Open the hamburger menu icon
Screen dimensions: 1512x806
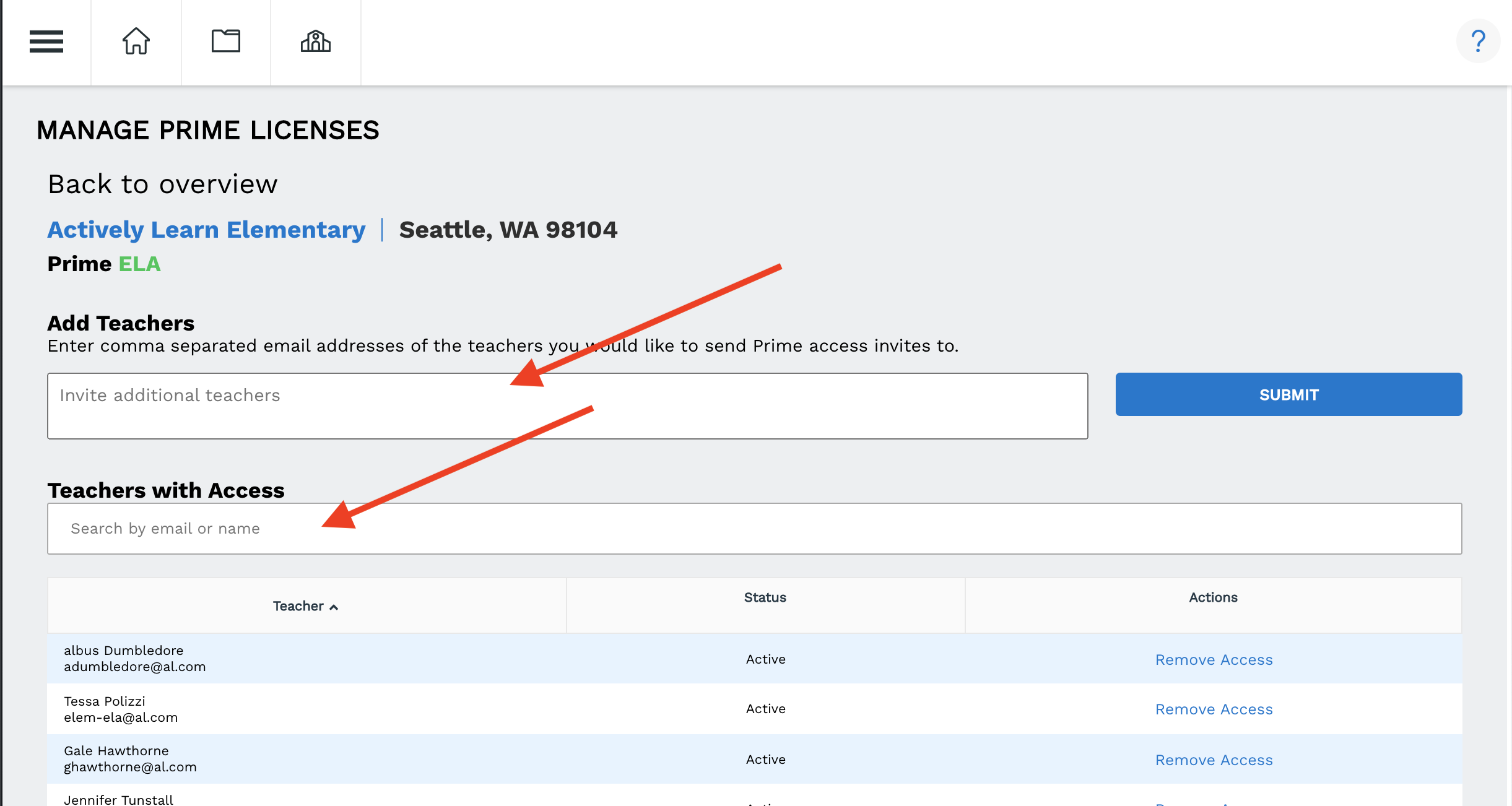pyautogui.click(x=46, y=41)
